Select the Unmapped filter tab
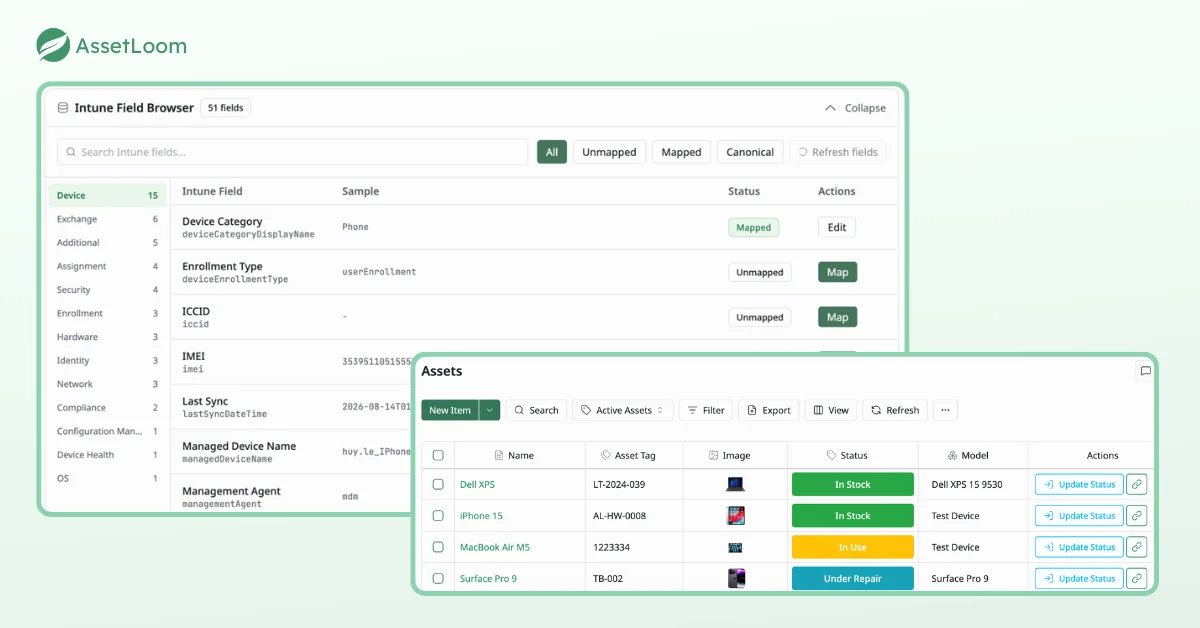 click(609, 152)
